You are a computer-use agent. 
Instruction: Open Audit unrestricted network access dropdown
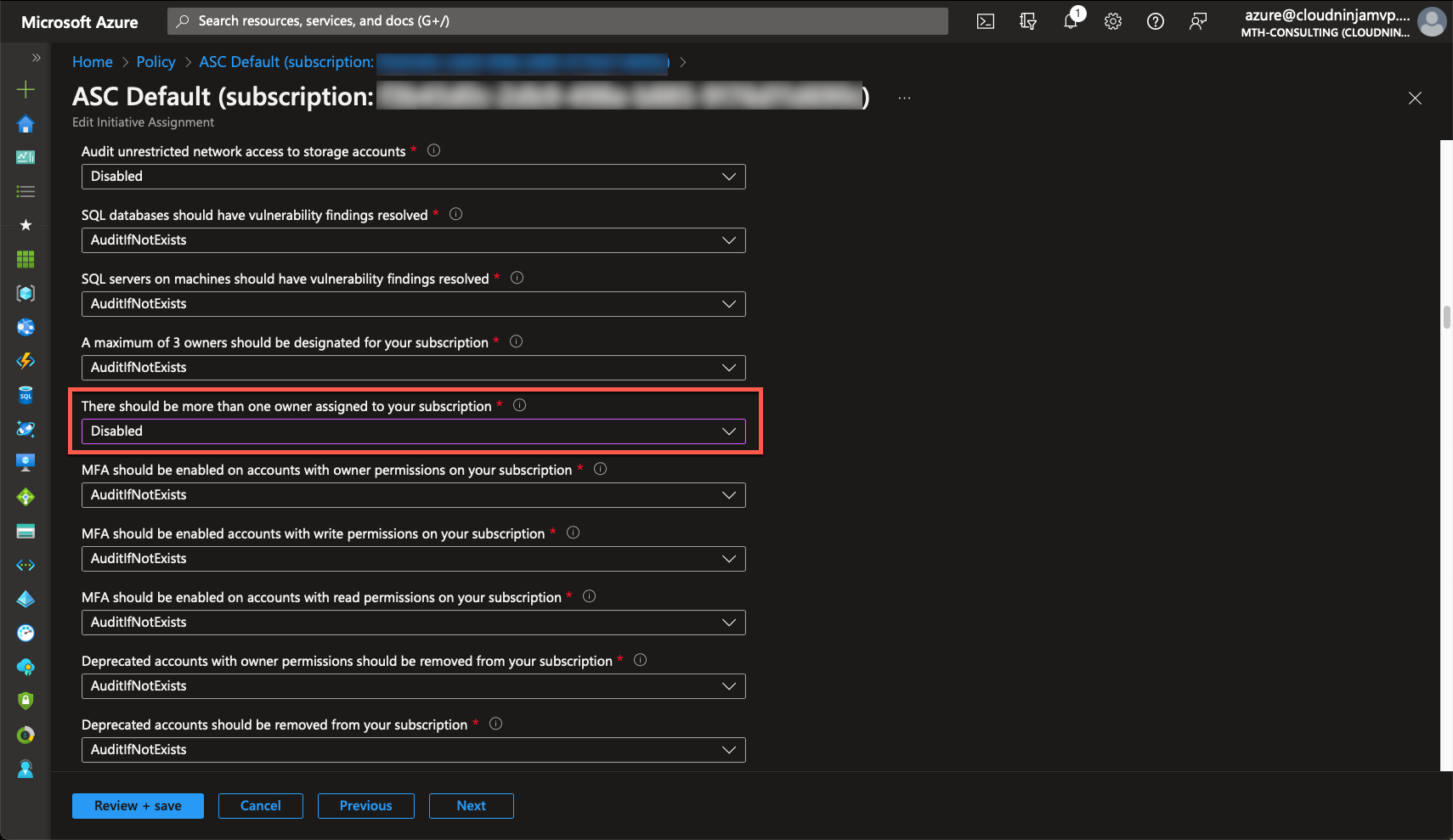(414, 177)
